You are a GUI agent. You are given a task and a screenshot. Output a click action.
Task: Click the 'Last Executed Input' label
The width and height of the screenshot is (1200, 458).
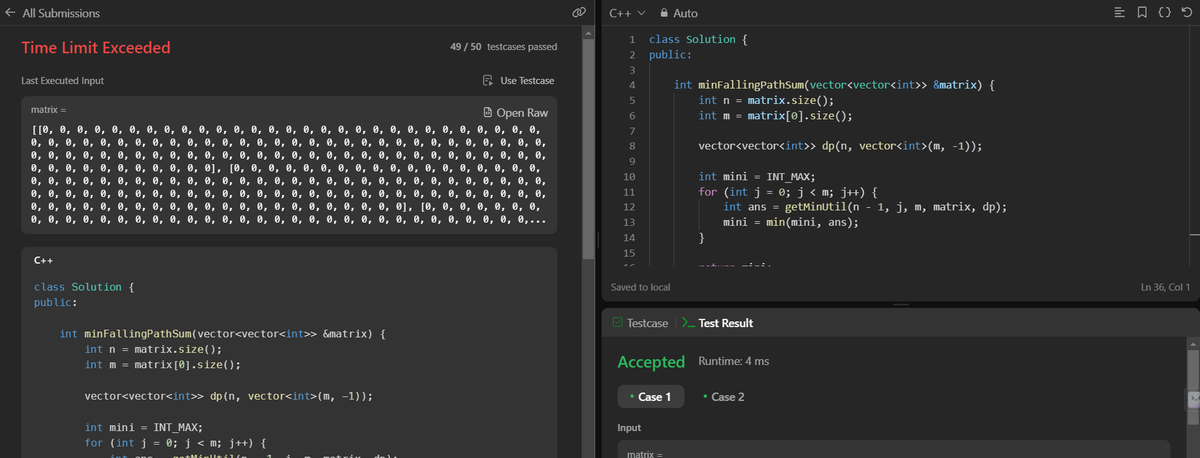coord(62,80)
